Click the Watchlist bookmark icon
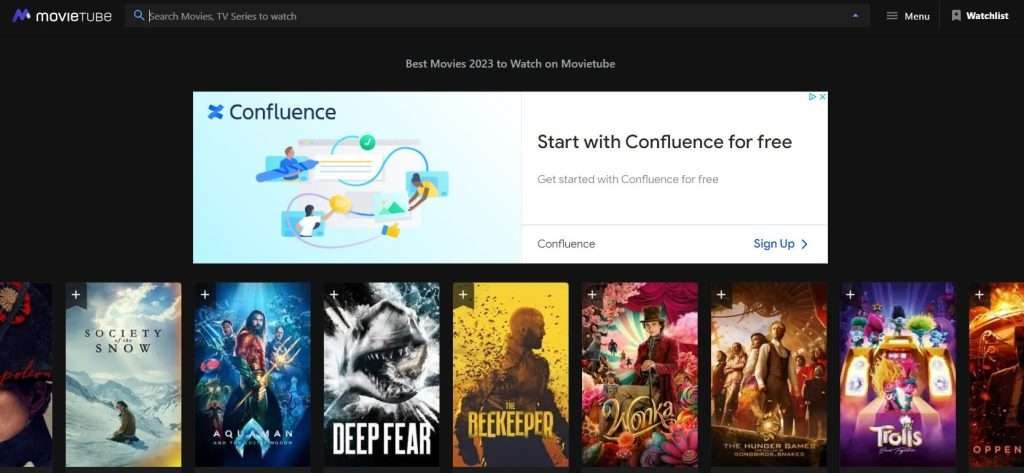This screenshot has width=1024, height=473. 956,16
